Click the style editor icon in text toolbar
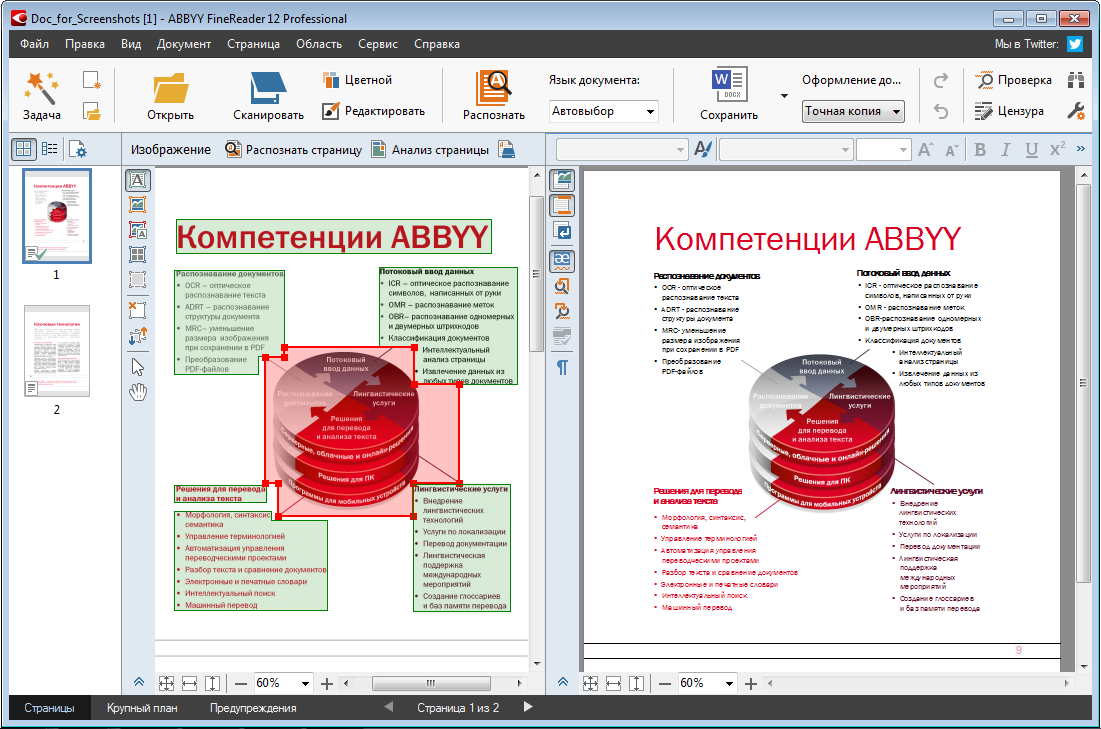 pyautogui.click(x=703, y=149)
